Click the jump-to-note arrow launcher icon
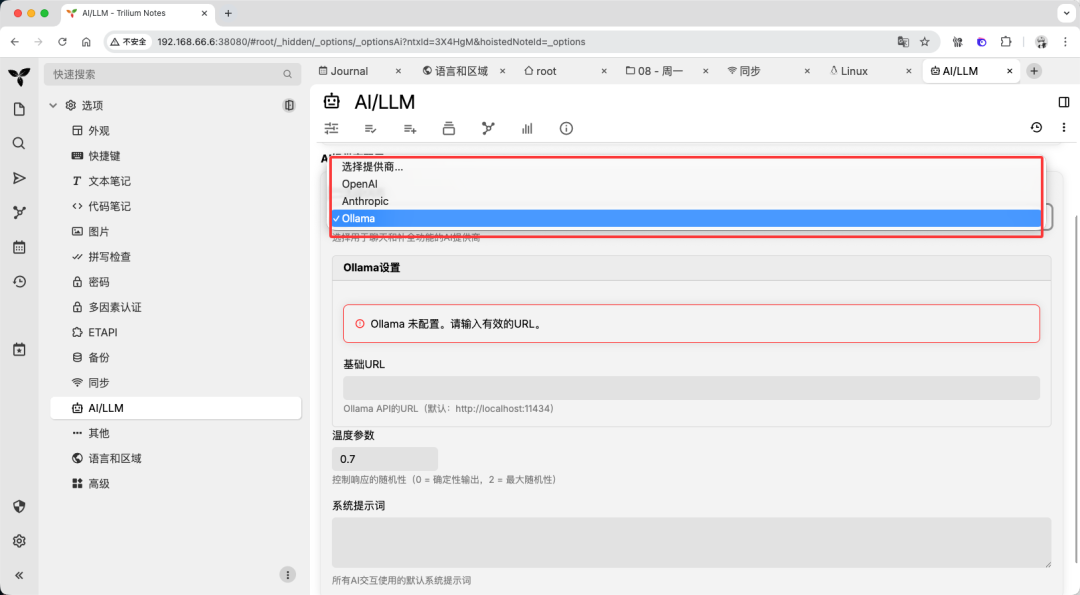 pyautogui.click(x=19, y=178)
